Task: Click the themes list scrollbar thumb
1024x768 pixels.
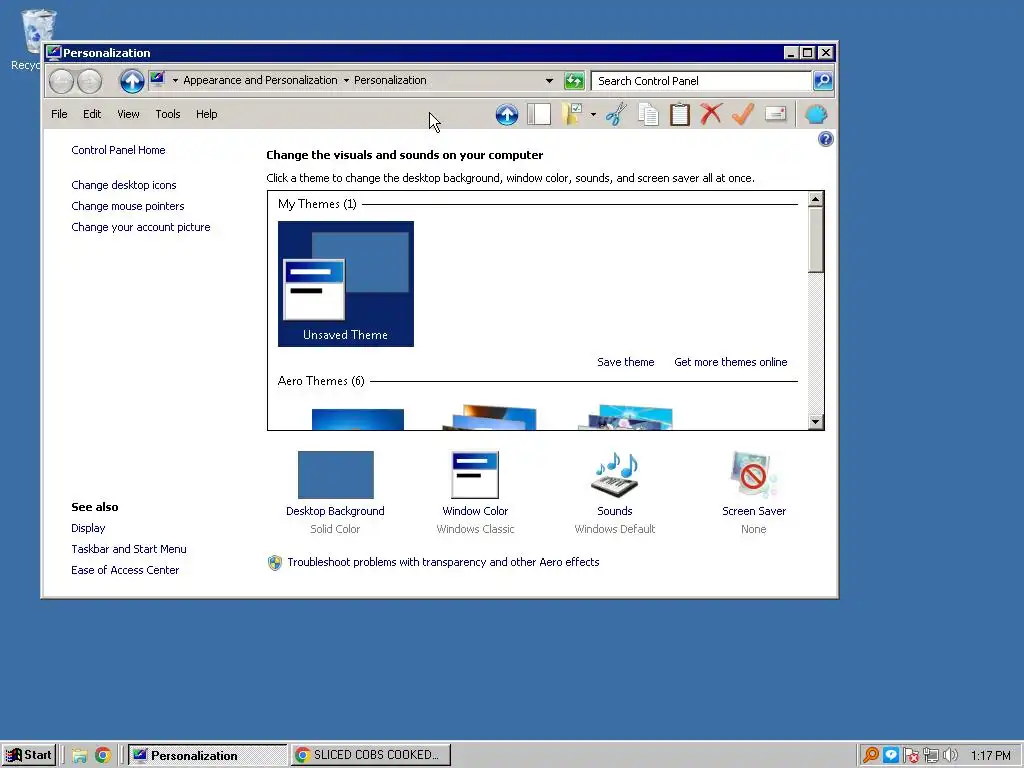Action: (x=815, y=240)
